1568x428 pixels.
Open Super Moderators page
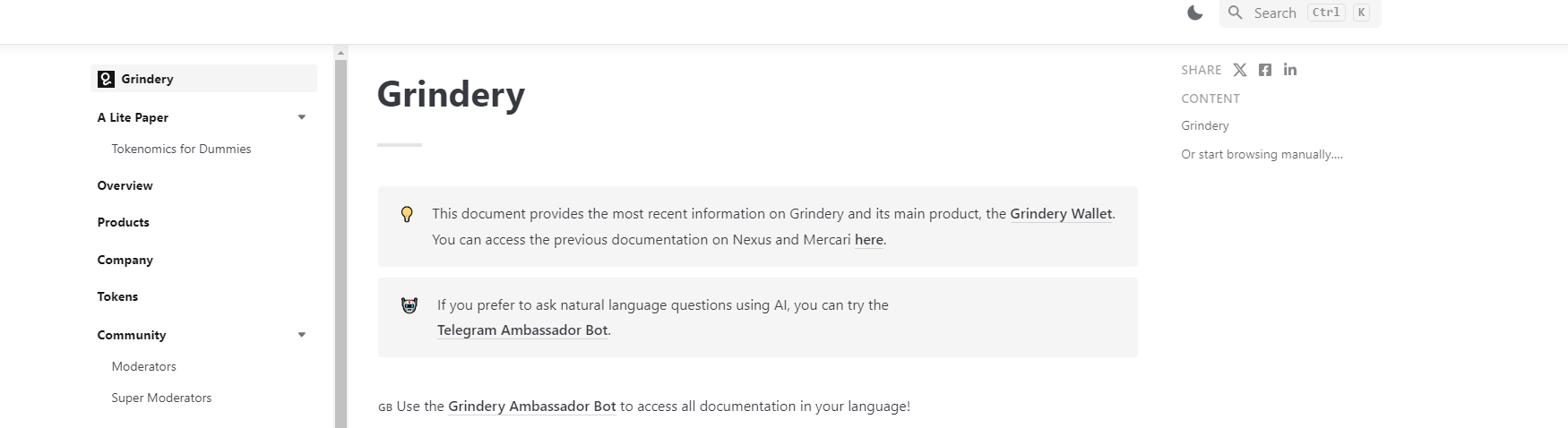click(x=161, y=398)
